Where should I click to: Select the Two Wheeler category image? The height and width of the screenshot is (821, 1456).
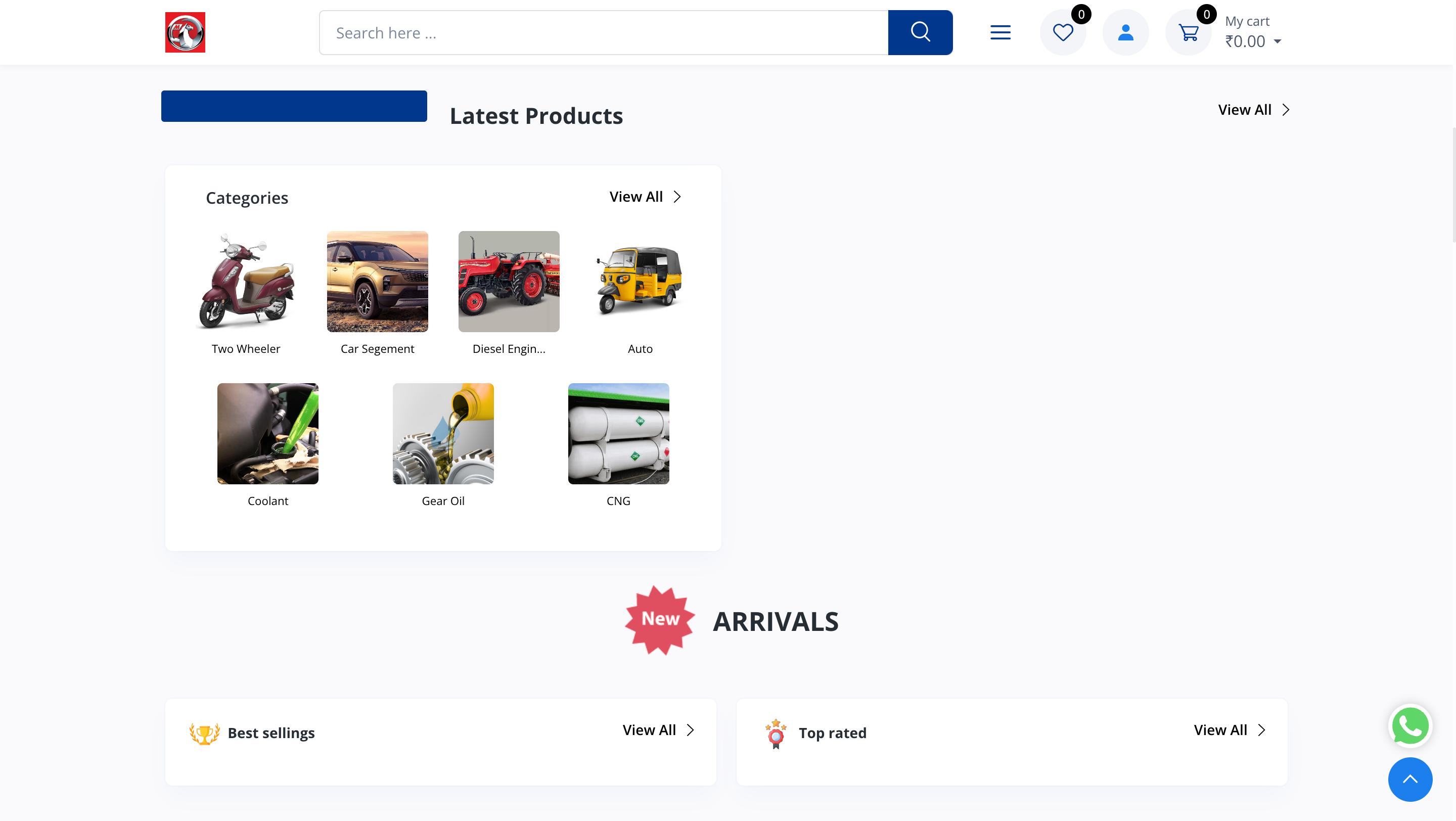coord(246,282)
